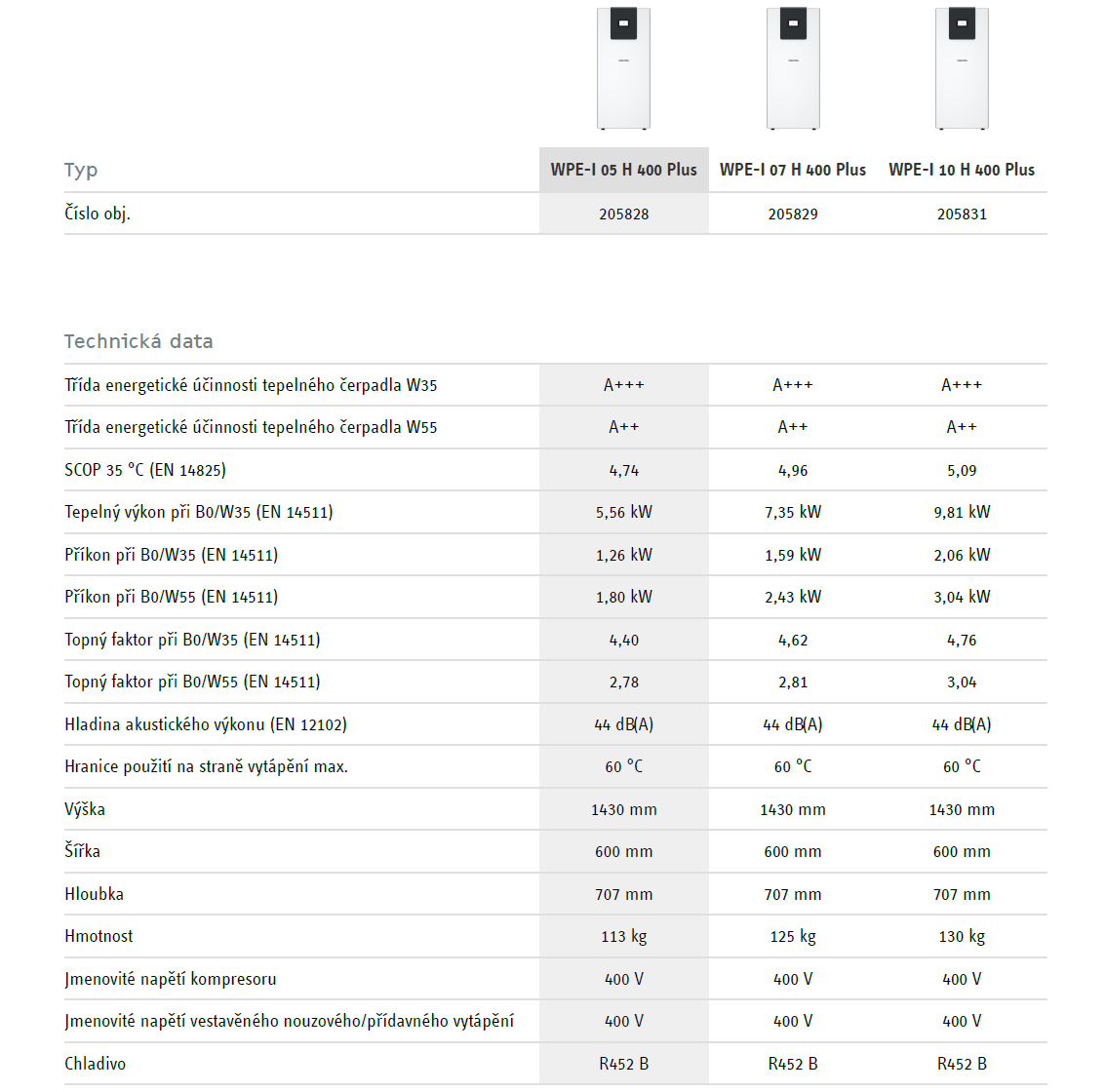Click the 113 kg weight value
The width and height of the screenshot is (1106, 1092).
pyautogui.click(x=623, y=937)
